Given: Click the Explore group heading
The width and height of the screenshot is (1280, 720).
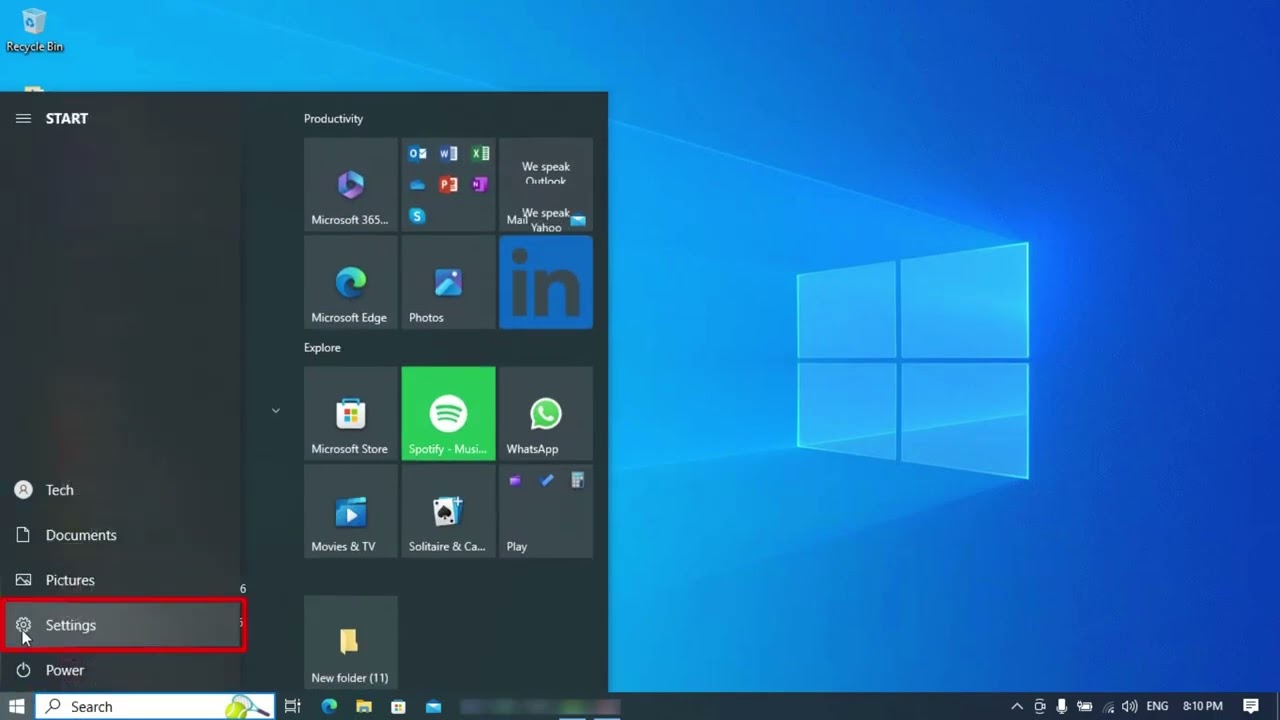Looking at the screenshot, I should pyautogui.click(x=322, y=347).
